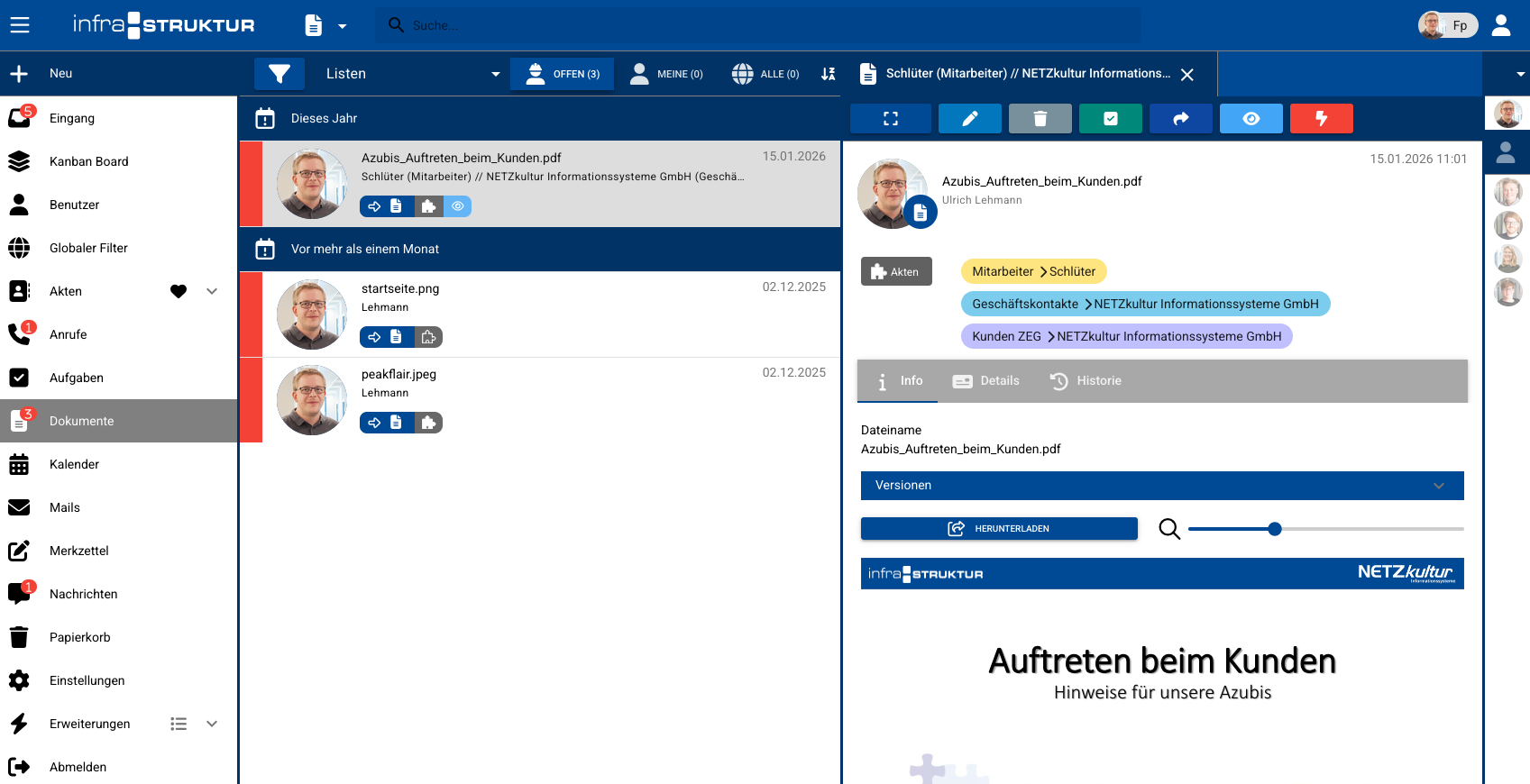Expand the Erweiterungen sidebar chevron
The image size is (1530, 784).
pos(212,724)
